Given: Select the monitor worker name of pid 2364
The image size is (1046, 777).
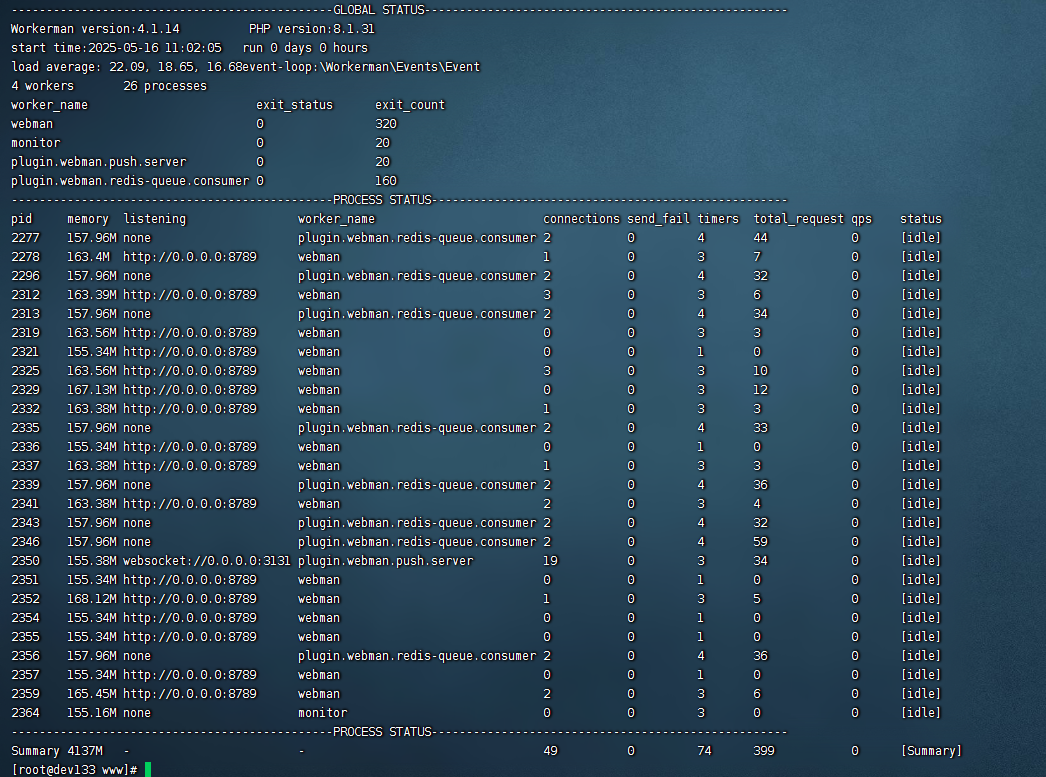Looking at the screenshot, I should pos(322,713).
